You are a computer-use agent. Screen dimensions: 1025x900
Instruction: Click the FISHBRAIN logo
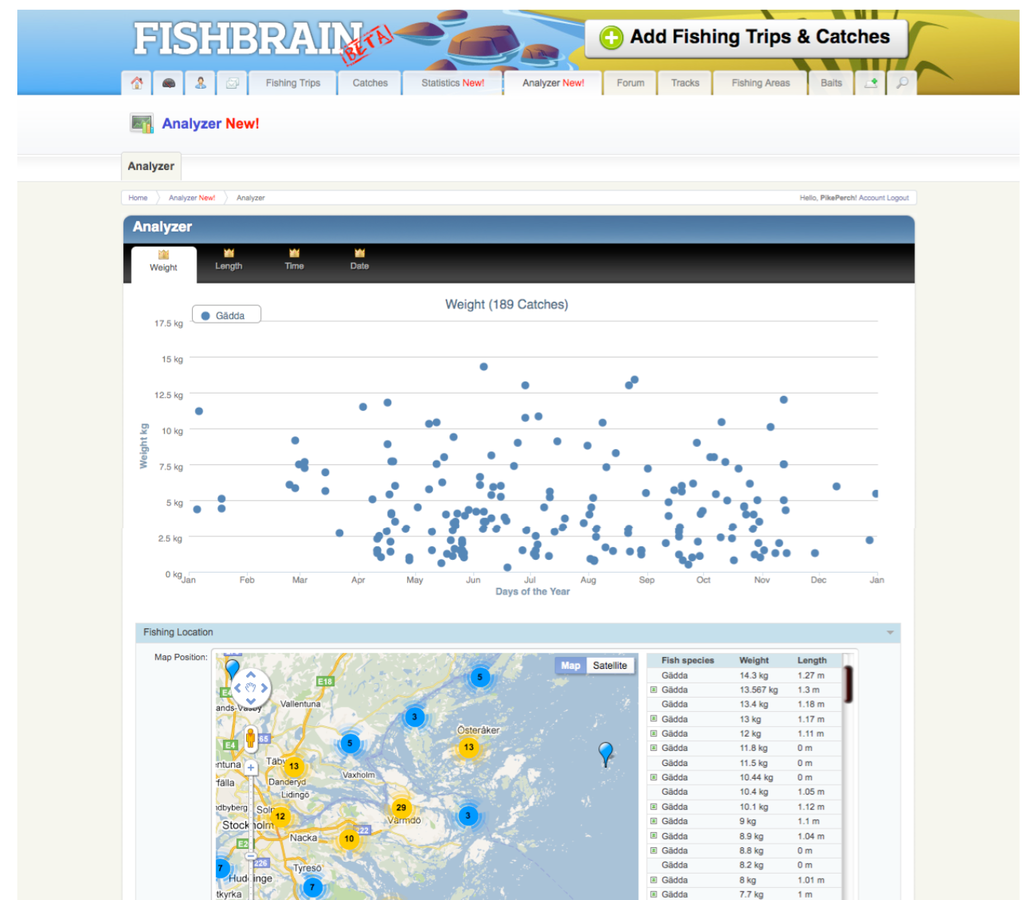pyautogui.click(x=248, y=39)
